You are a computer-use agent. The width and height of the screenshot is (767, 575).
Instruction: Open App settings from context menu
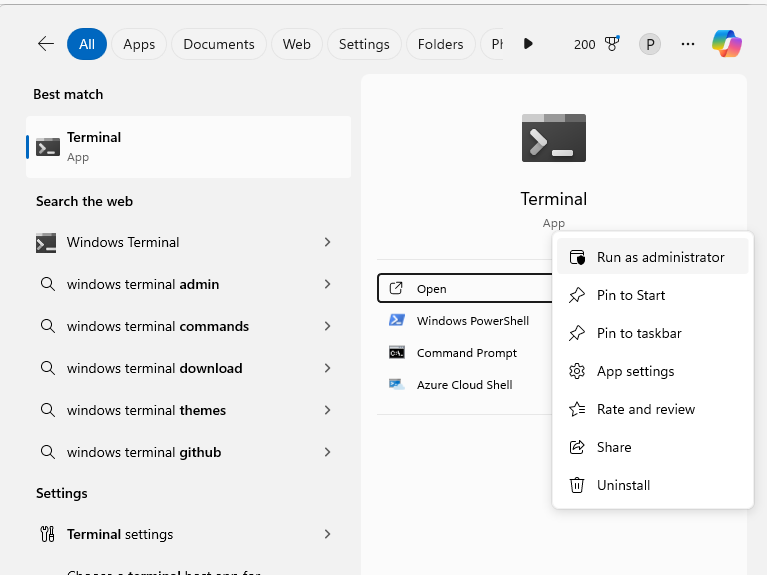point(635,371)
